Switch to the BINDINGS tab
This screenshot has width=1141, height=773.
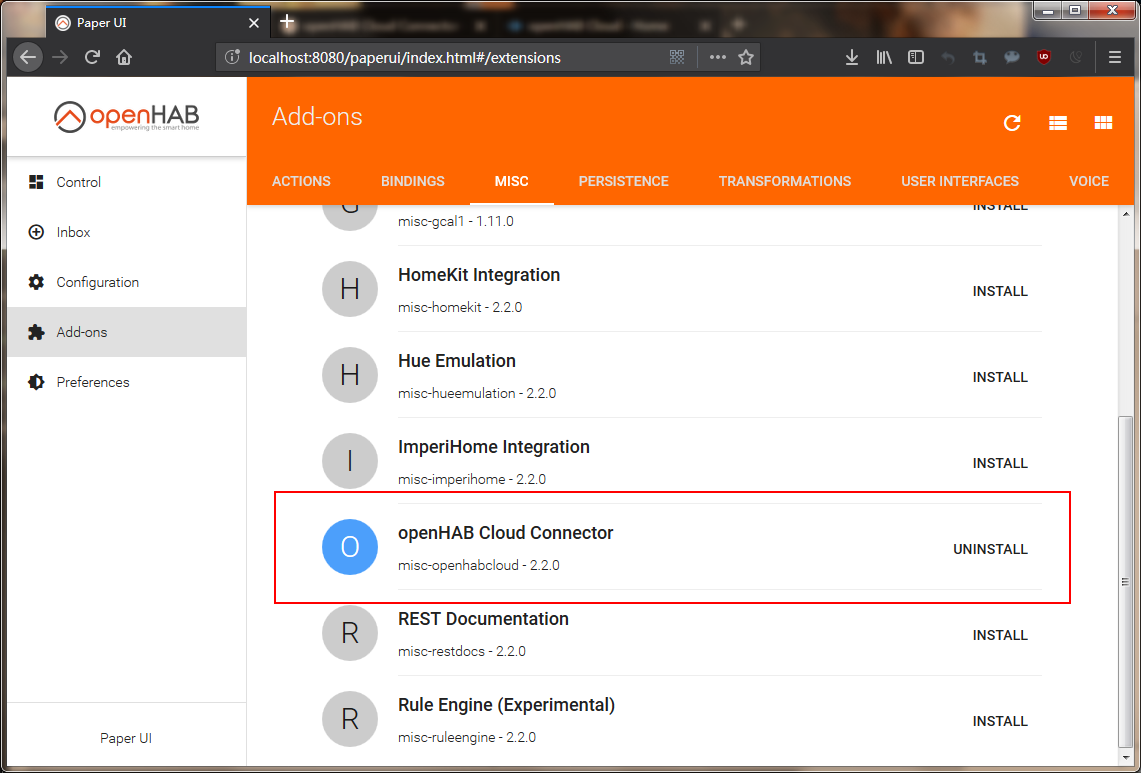click(413, 181)
